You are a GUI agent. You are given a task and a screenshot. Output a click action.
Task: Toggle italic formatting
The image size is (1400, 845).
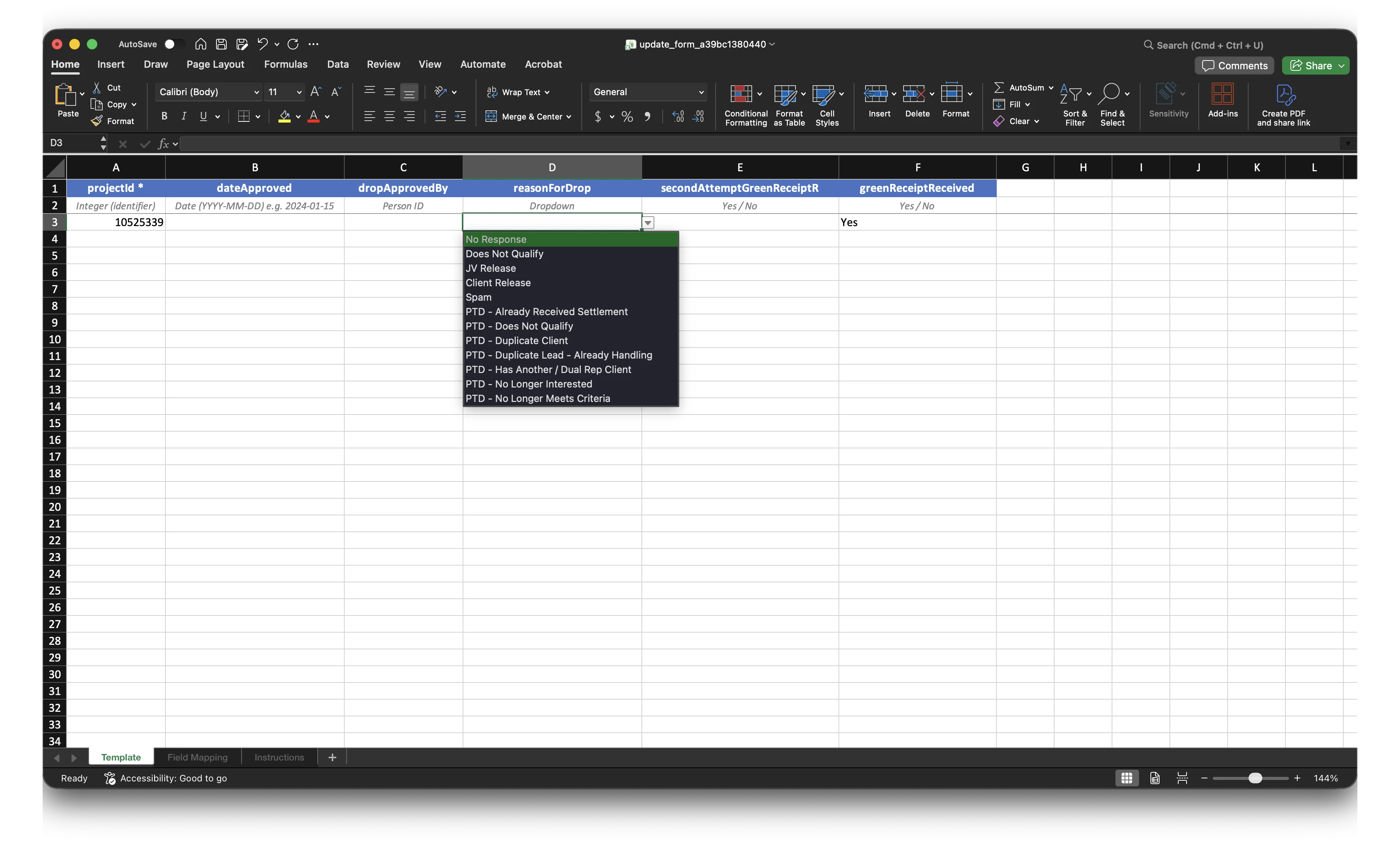pos(183,116)
